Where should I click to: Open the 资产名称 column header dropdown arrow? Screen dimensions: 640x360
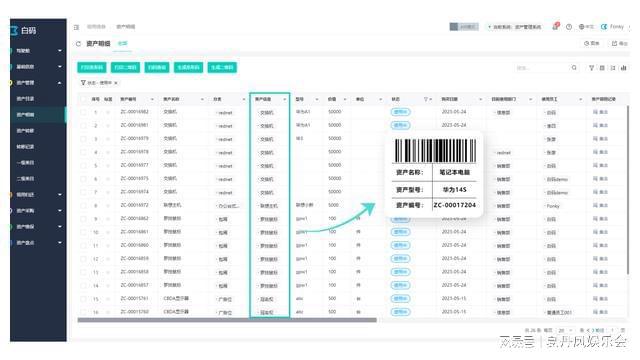202,100
